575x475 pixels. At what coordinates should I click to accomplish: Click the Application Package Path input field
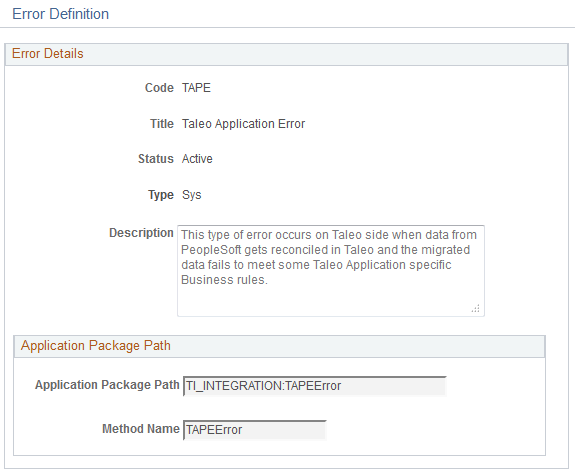(x=315, y=386)
